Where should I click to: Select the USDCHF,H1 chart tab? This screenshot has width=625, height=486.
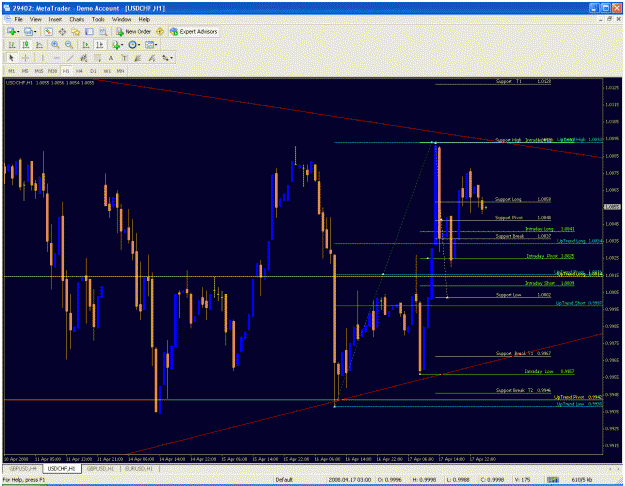61,468
